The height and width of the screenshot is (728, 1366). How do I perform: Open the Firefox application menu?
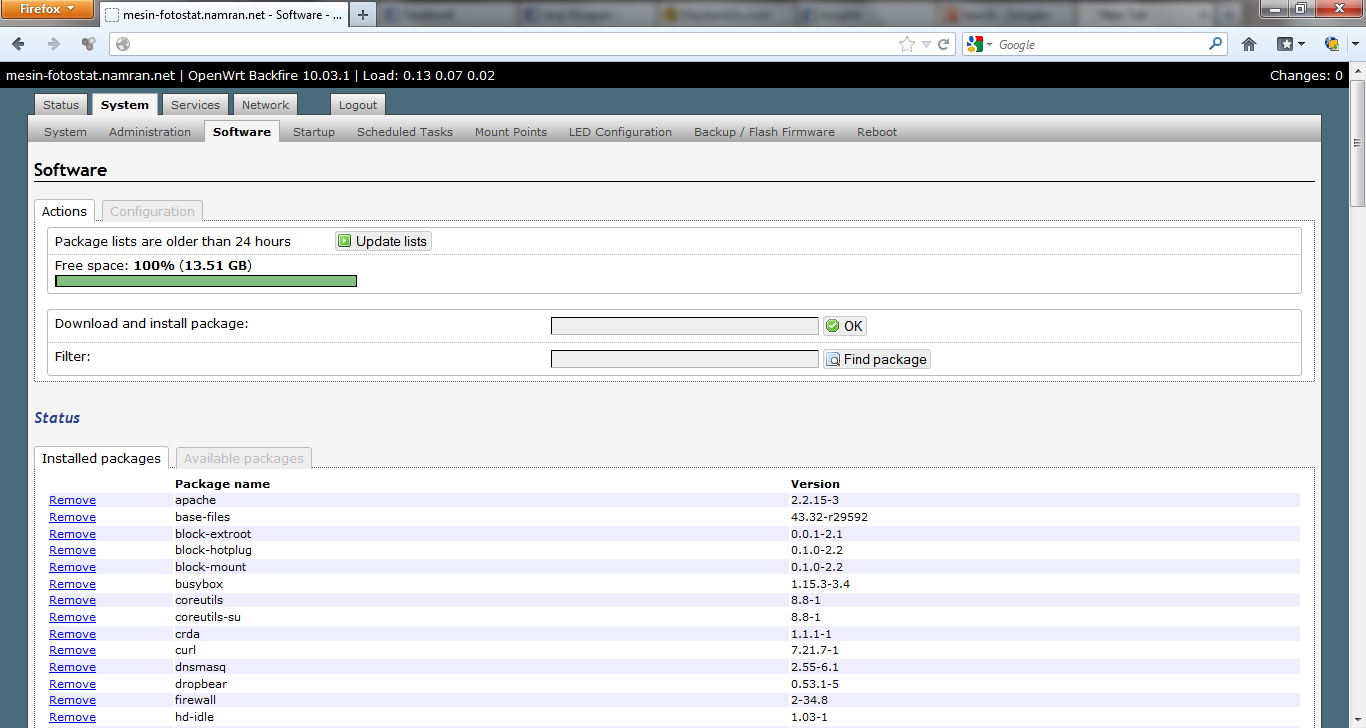pos(48,9)
